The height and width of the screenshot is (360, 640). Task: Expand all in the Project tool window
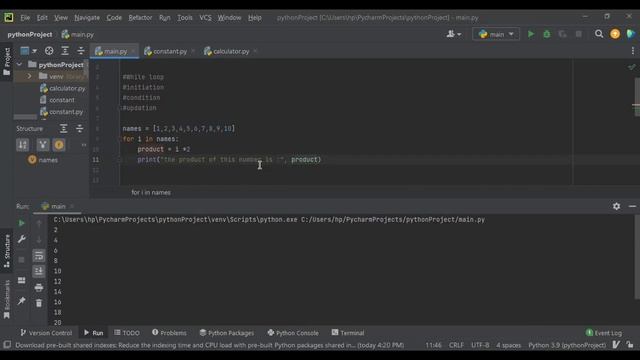[65, 51]
